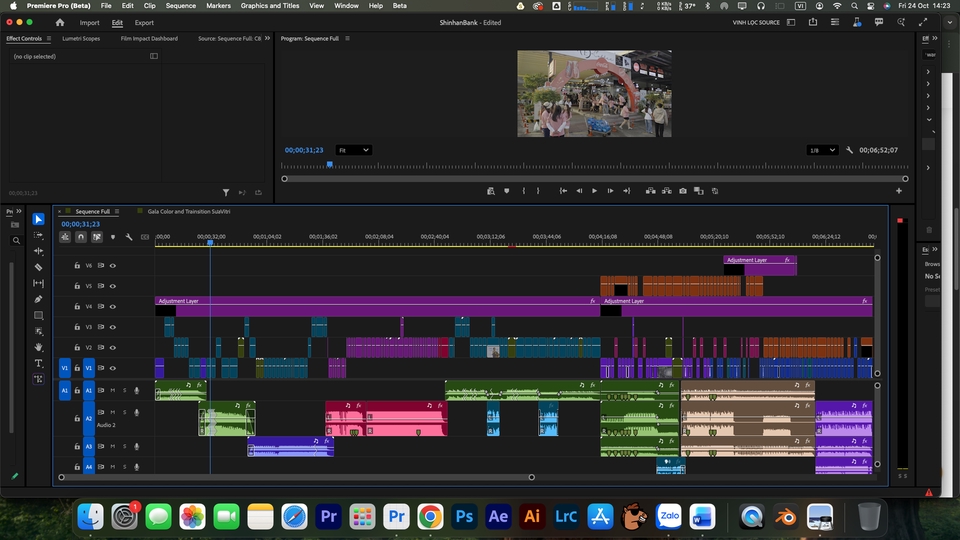Toggle the lock on track V4
Screen dimensions: 960x540
click(76, 307)
